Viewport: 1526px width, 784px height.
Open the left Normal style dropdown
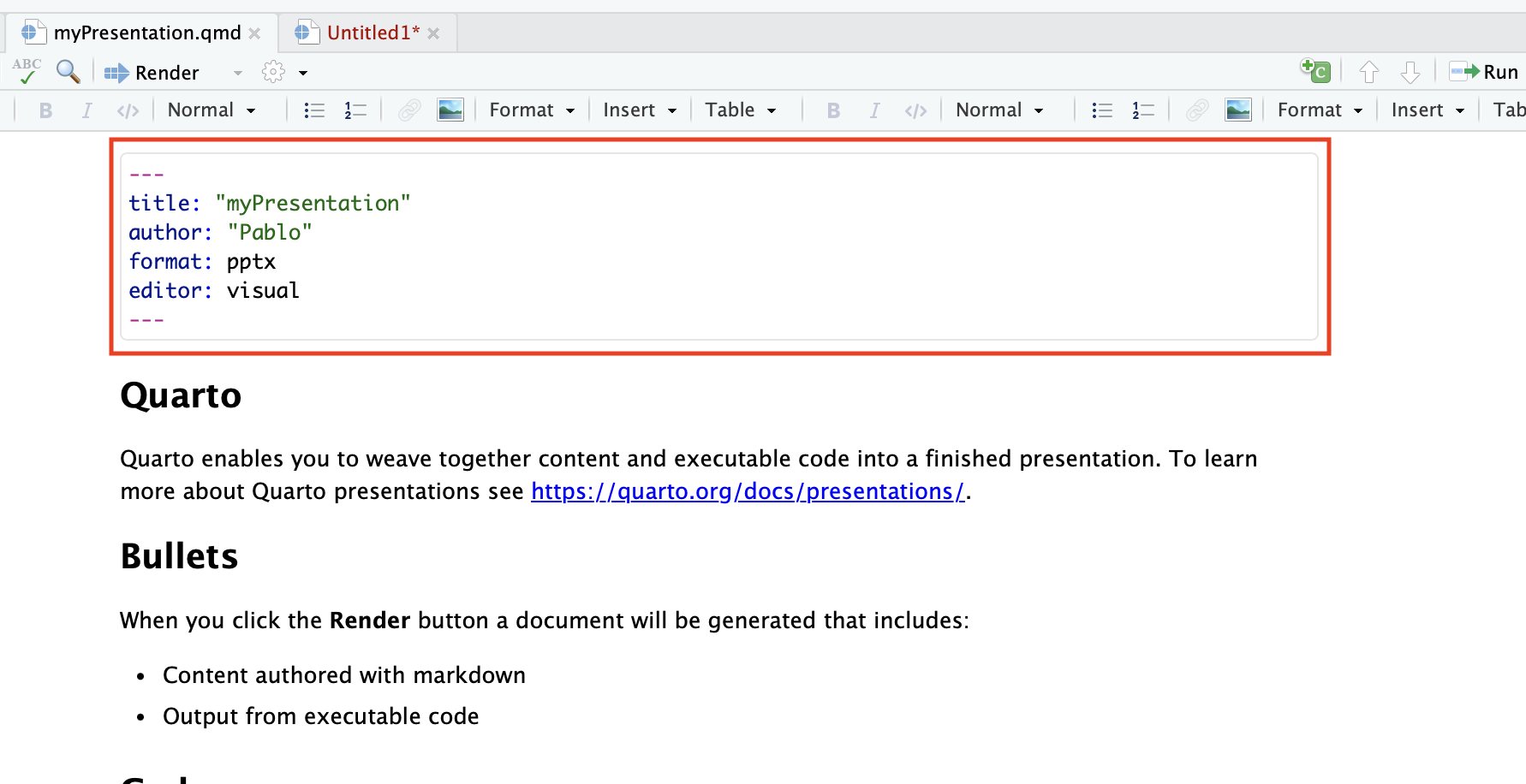point(212,110)
